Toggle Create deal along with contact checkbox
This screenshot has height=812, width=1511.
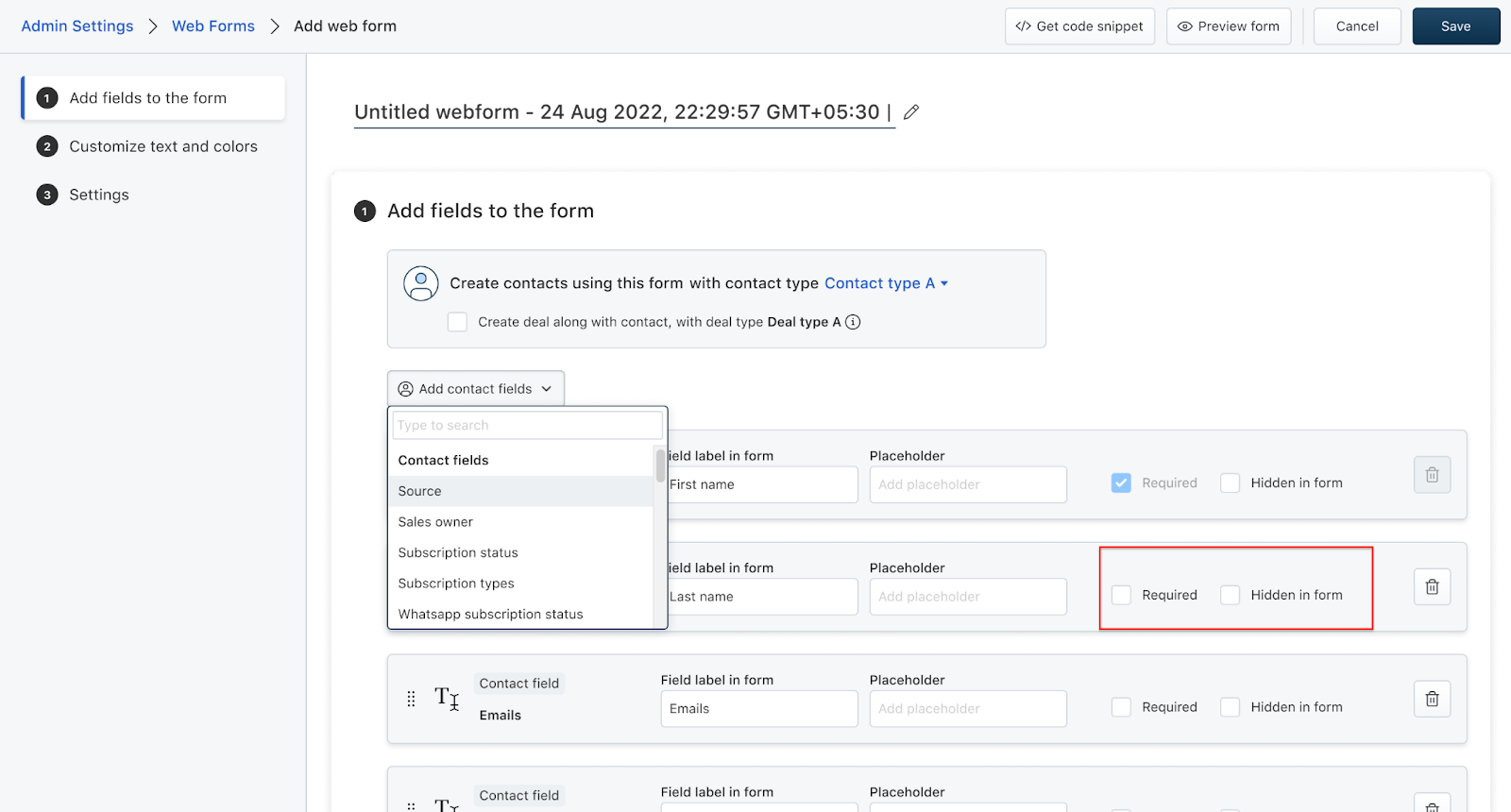tap(457, 322)
